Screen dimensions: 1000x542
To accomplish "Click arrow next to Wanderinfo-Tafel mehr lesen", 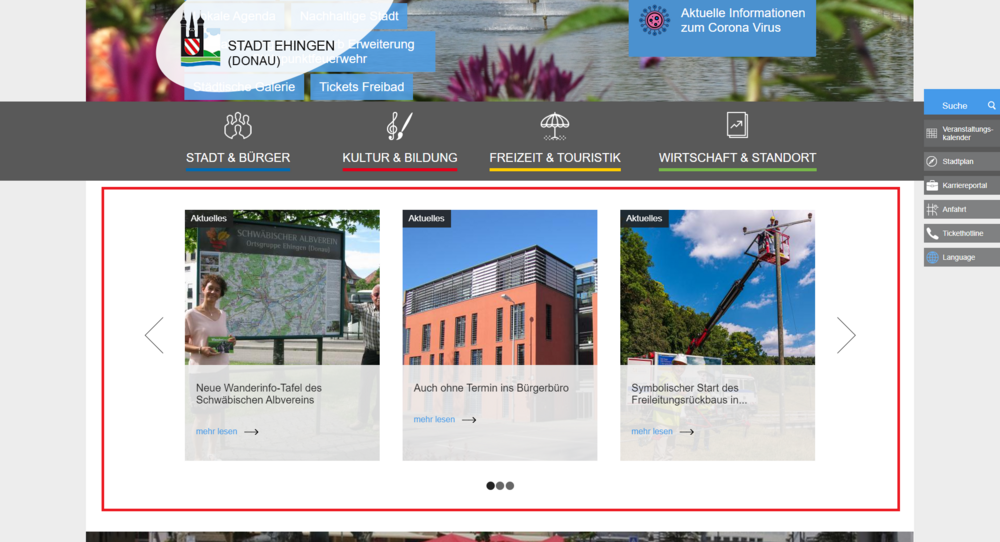I will pyautogui.click(x=251, y=432).
